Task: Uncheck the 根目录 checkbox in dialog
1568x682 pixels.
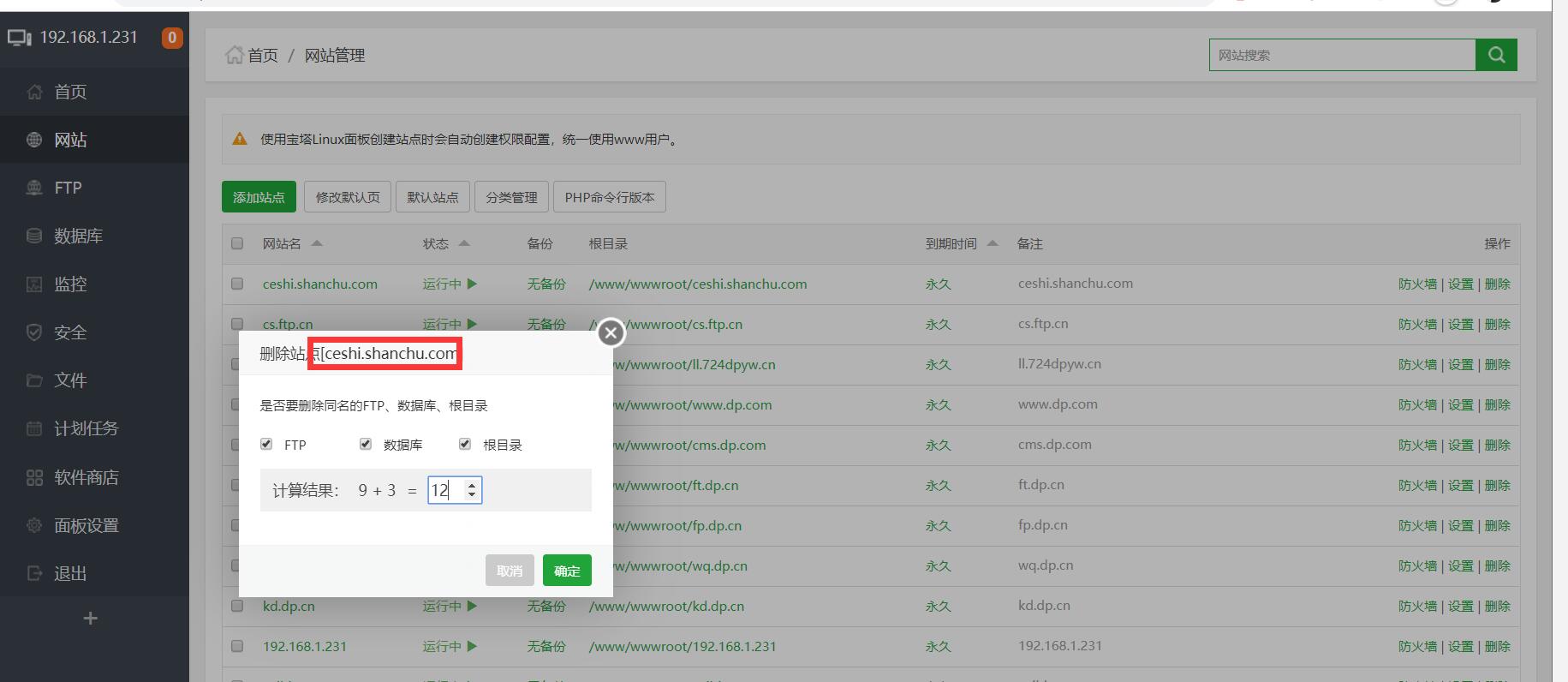Action: pos(465,444)
